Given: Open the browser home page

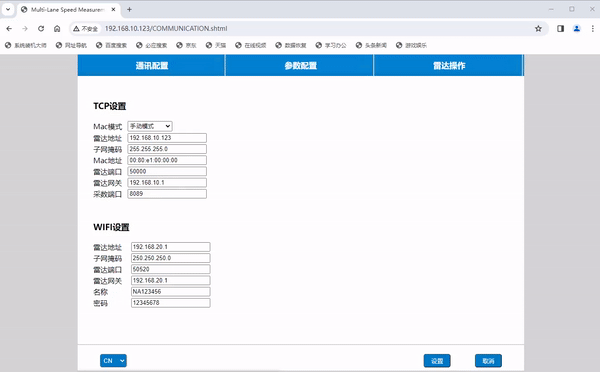Looking at the screenshot, I should pos(57,29).
